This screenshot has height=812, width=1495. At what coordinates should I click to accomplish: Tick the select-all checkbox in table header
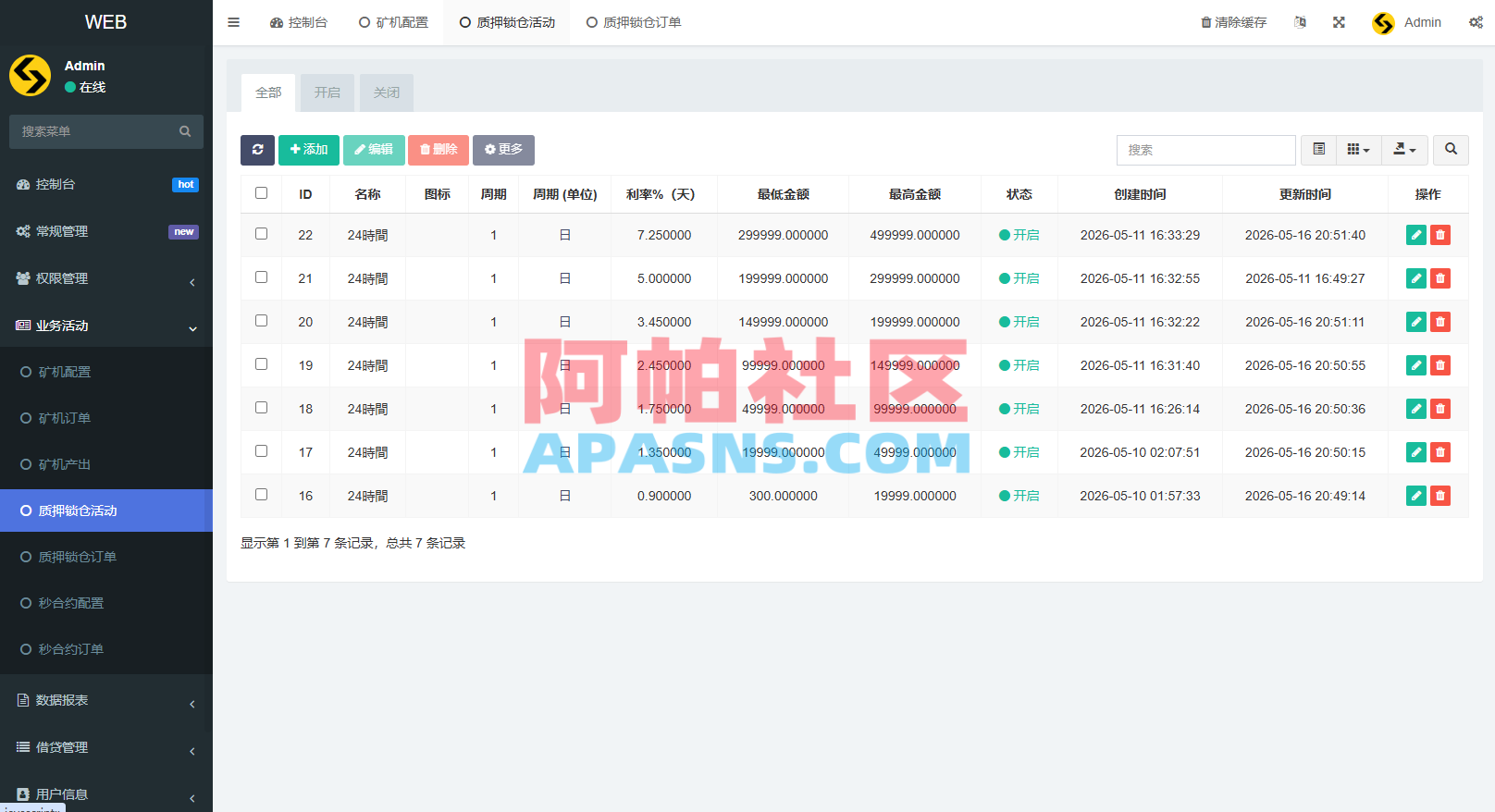[262, 193]
